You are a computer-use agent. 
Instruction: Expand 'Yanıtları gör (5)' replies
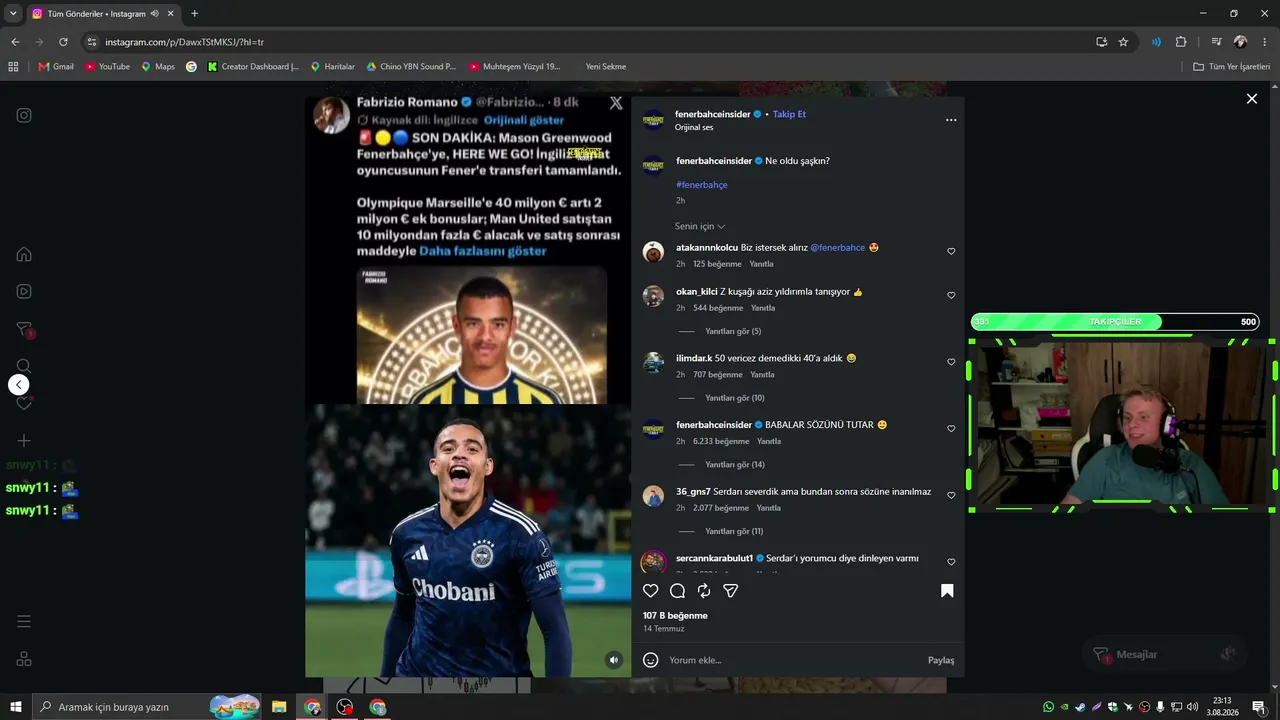[x=733, y=332]
